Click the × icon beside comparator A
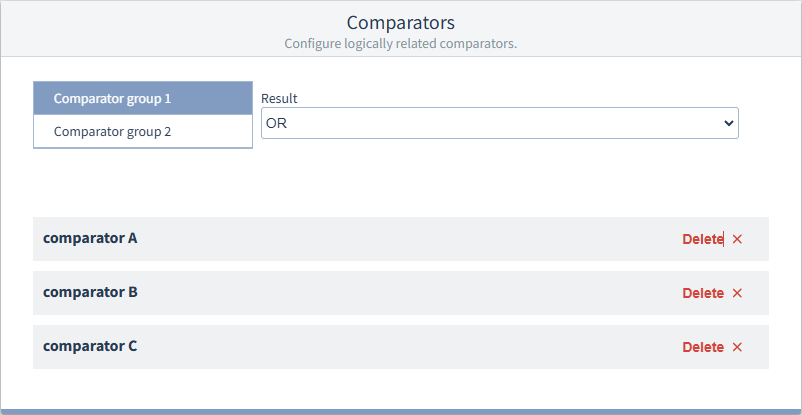Image resolution: width=802 pixels, height=415 pixels. [737, 239]
